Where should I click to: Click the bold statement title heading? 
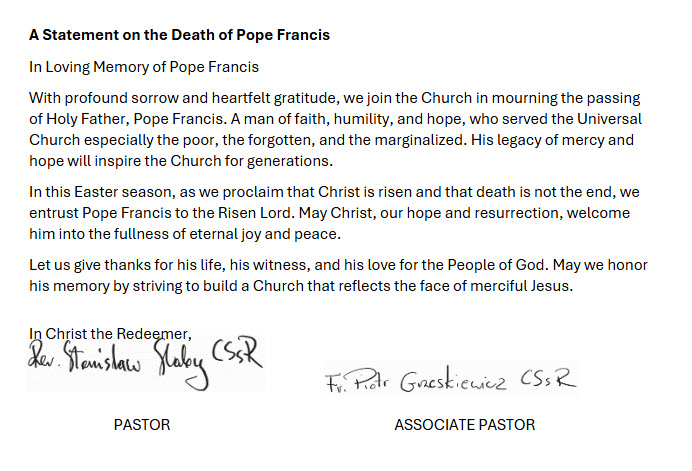click(179, 35)
